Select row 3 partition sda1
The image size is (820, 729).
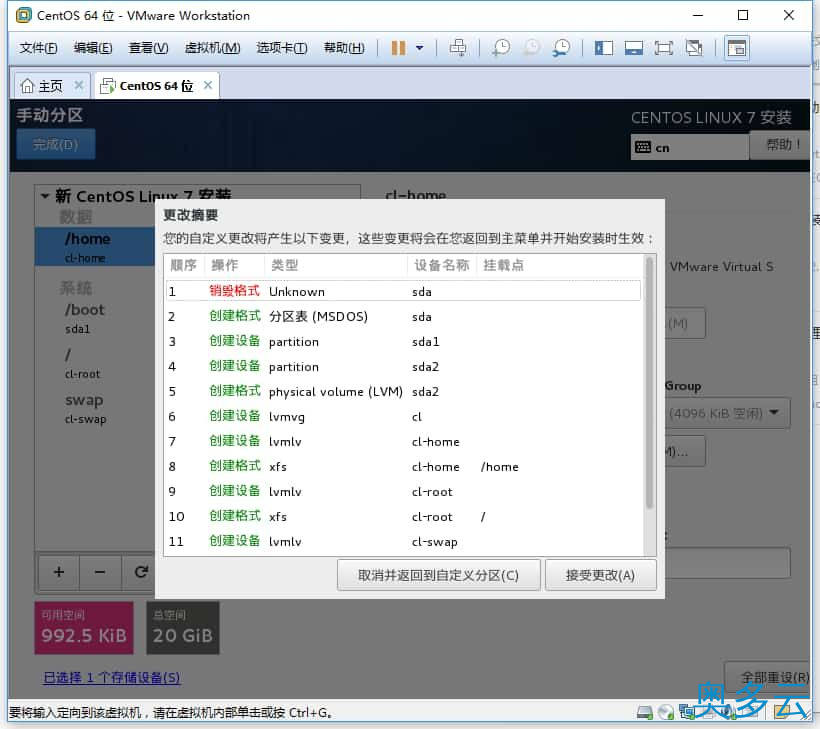tap(403, 341)
